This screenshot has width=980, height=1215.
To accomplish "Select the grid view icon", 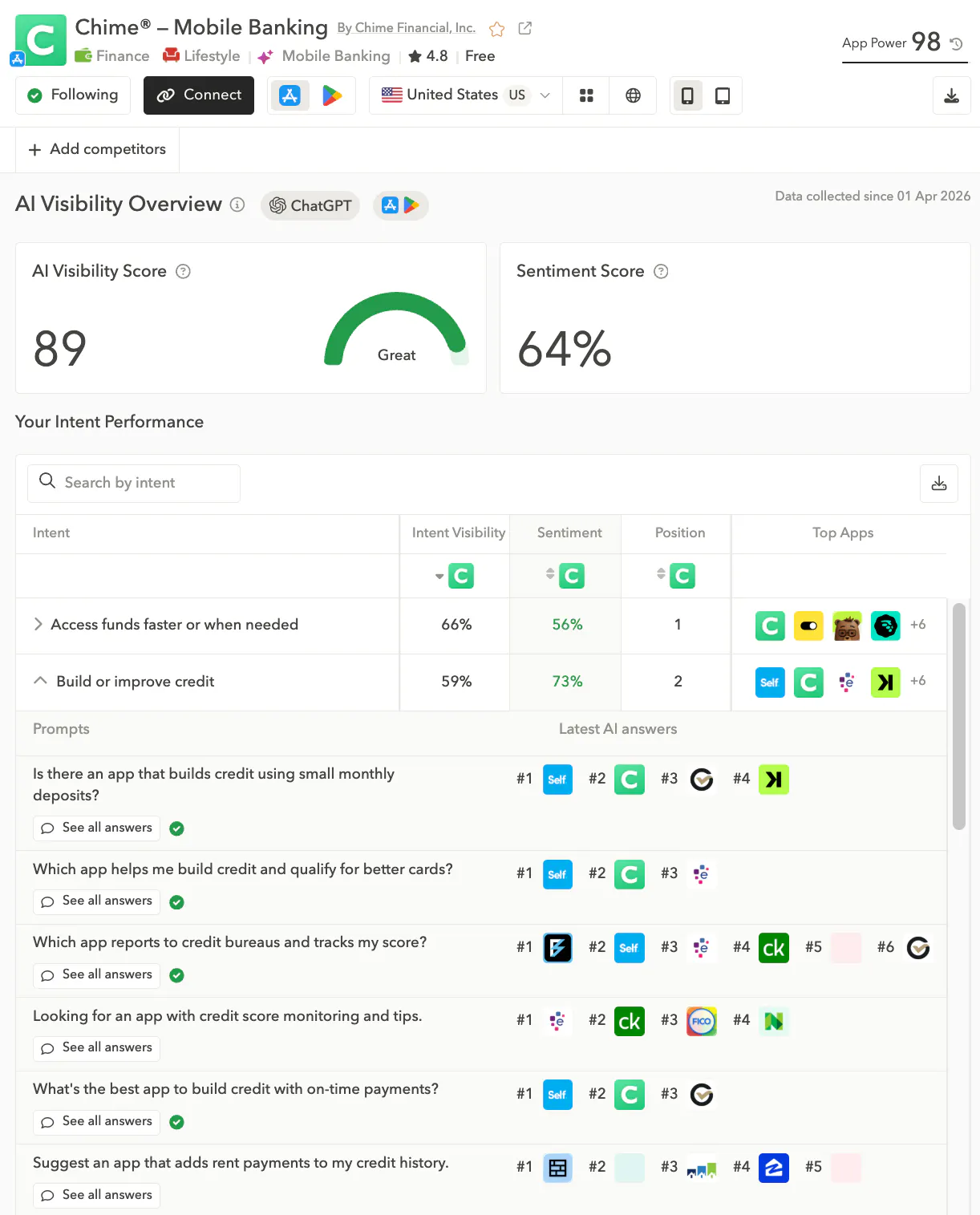I will (586, 95).
